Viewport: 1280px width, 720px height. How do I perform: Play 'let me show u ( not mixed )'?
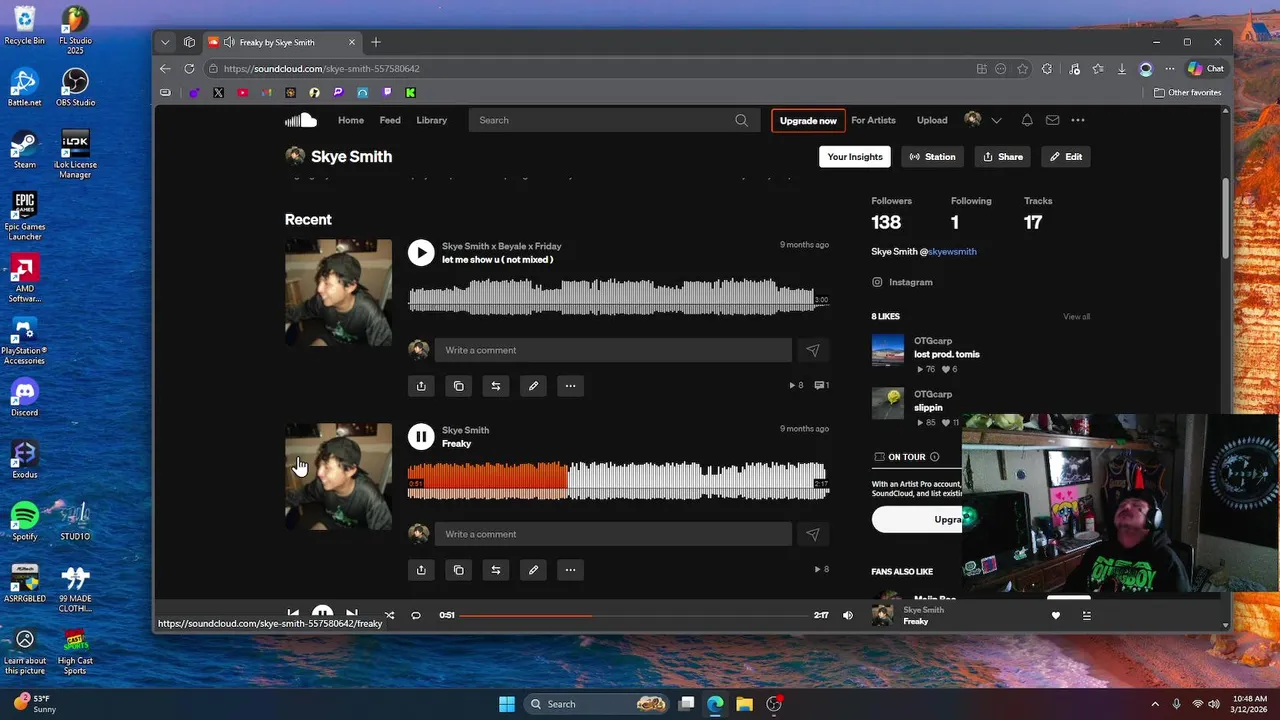pos(421,253)
